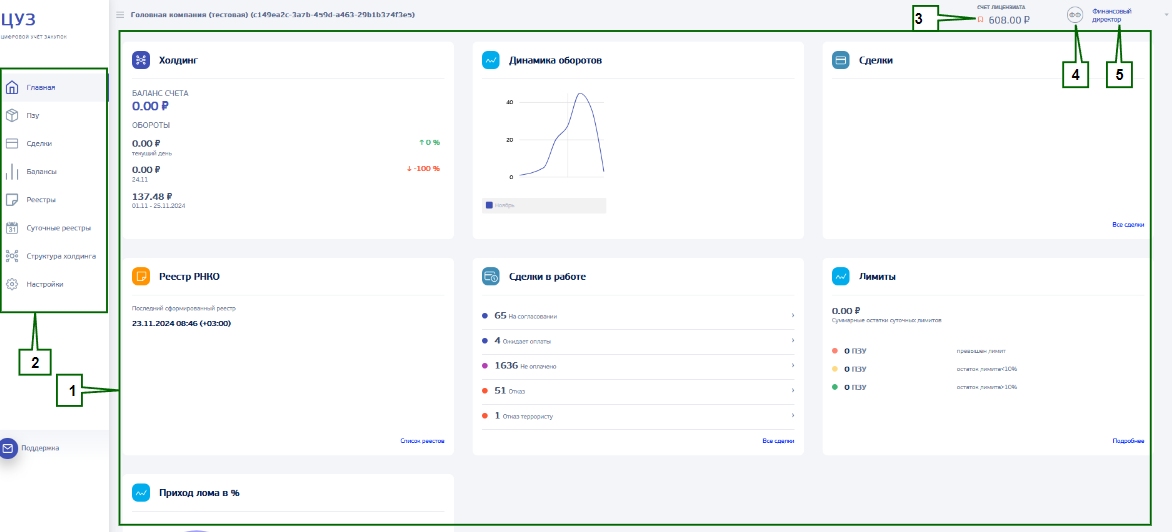Expand 'Отказ террористу' row arrow
The height and width of the screenshot is (532, 1172).
point(792,415)
